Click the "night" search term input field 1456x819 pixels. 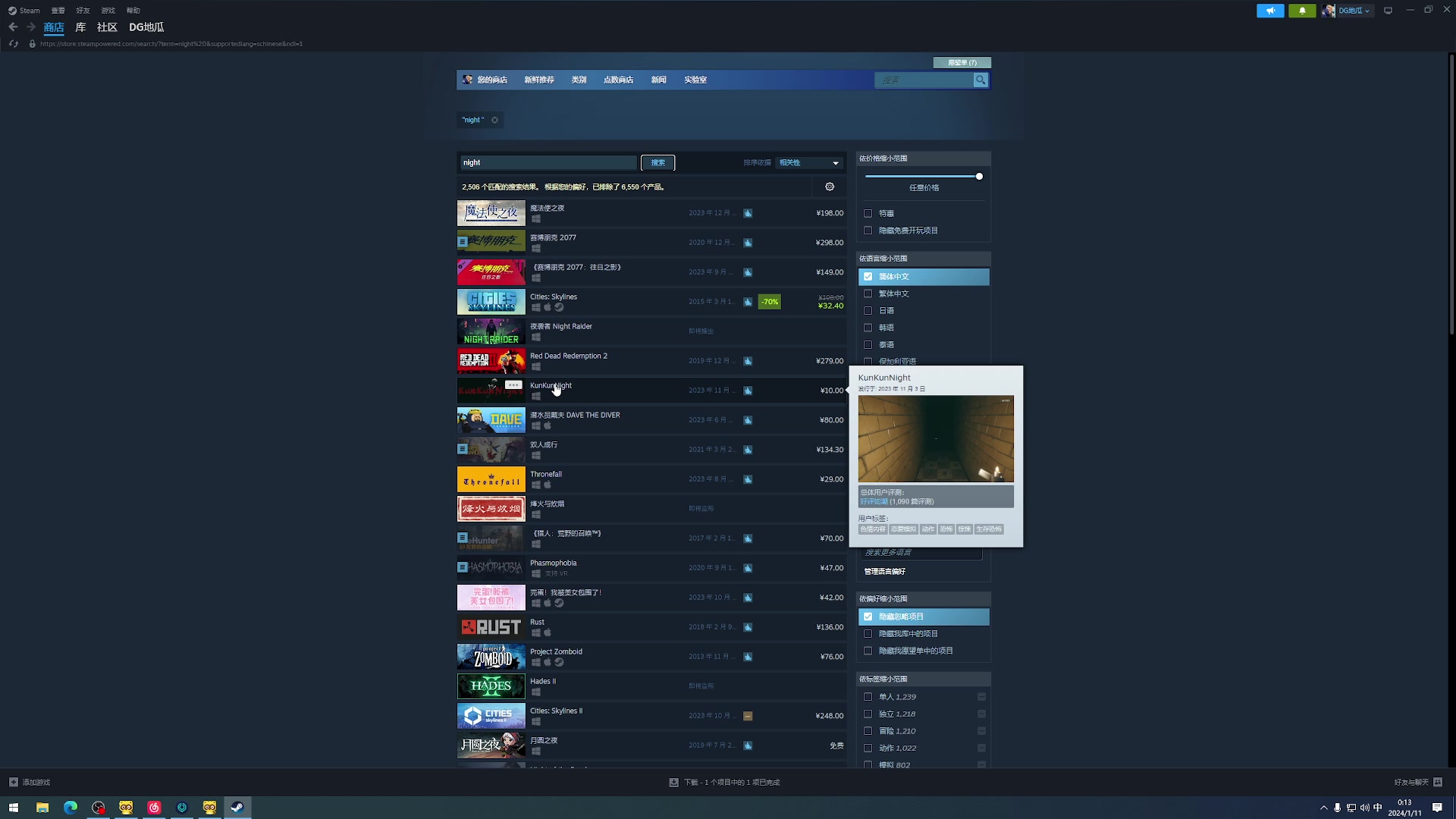(548, 163)
